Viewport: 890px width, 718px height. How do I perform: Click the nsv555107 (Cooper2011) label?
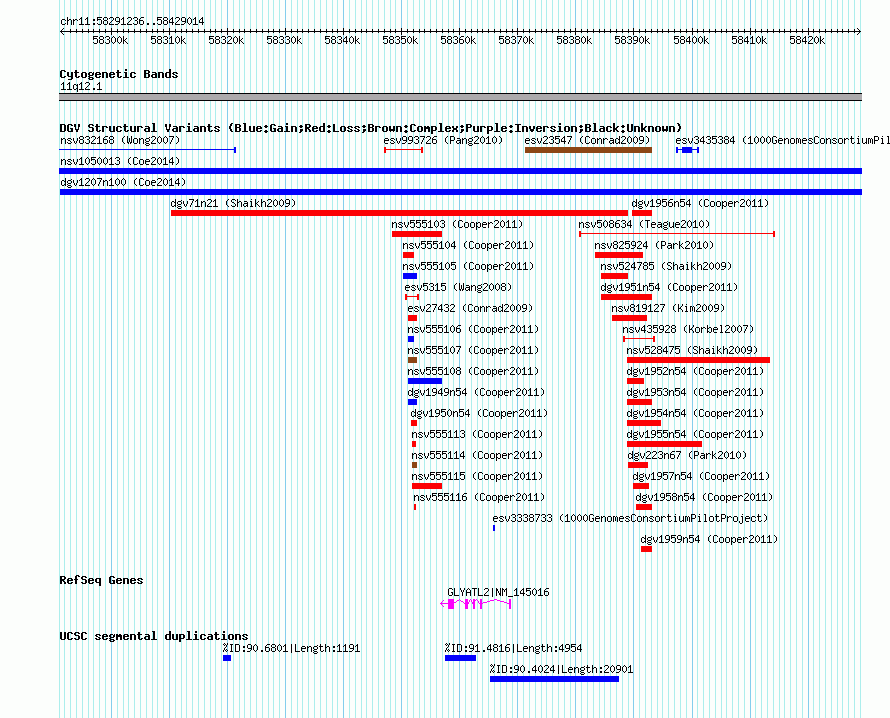(473, 350)
